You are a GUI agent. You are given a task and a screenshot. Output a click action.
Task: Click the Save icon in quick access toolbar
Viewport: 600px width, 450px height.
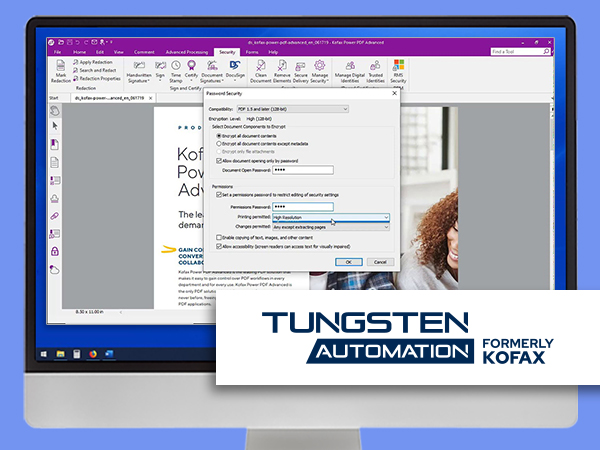(x=70, y=42)
